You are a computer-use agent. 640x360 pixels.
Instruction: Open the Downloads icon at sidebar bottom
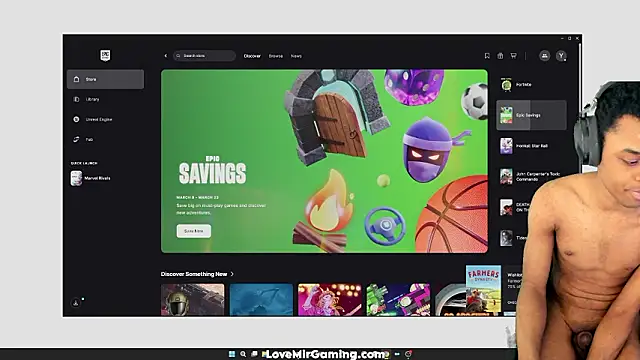pyautogui.click(x=76, y=303)
